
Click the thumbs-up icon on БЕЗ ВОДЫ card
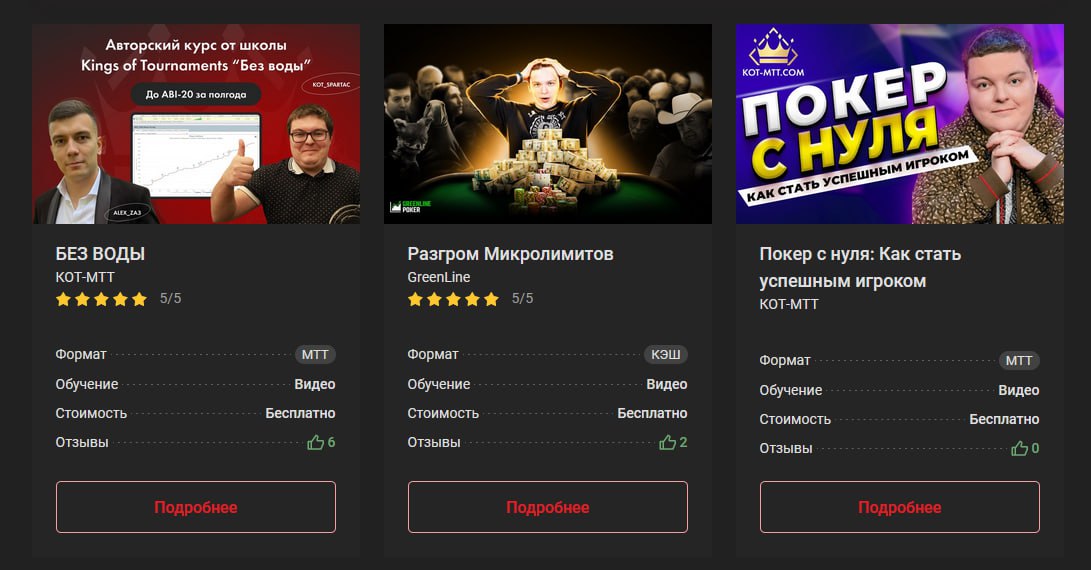(x=315, y=442)
